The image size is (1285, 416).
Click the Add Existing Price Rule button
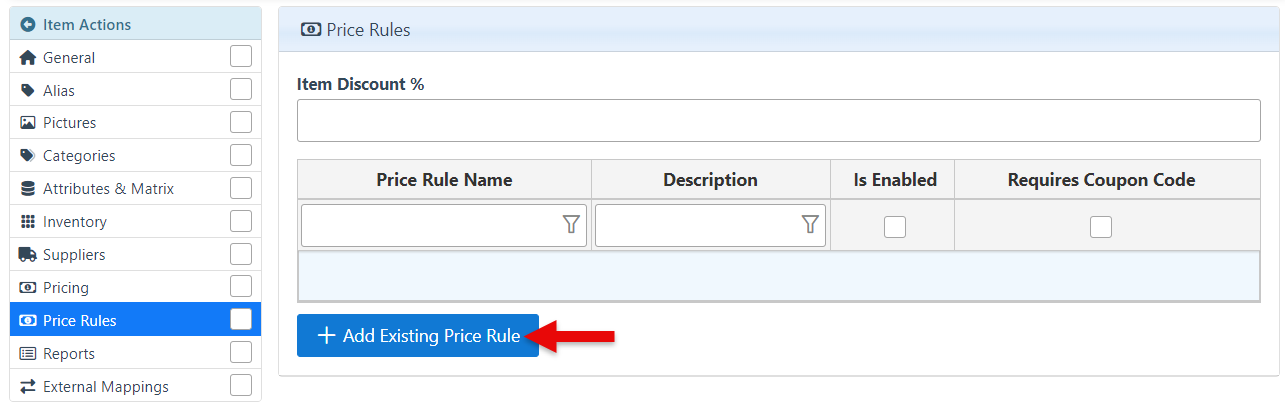[x=418, y=336]
